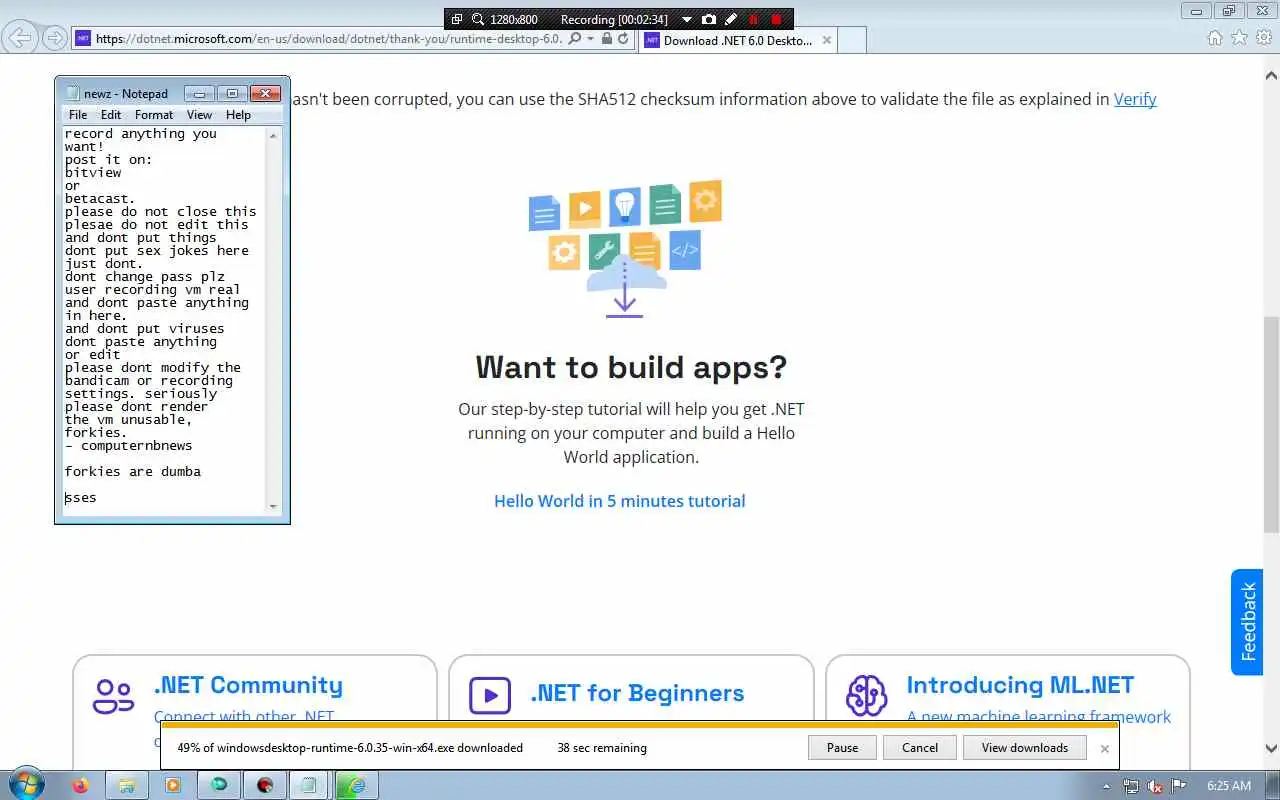This screenshot has height=800, width=1280.
Task: Open Notepad View menu
Action: click(199, 115)
